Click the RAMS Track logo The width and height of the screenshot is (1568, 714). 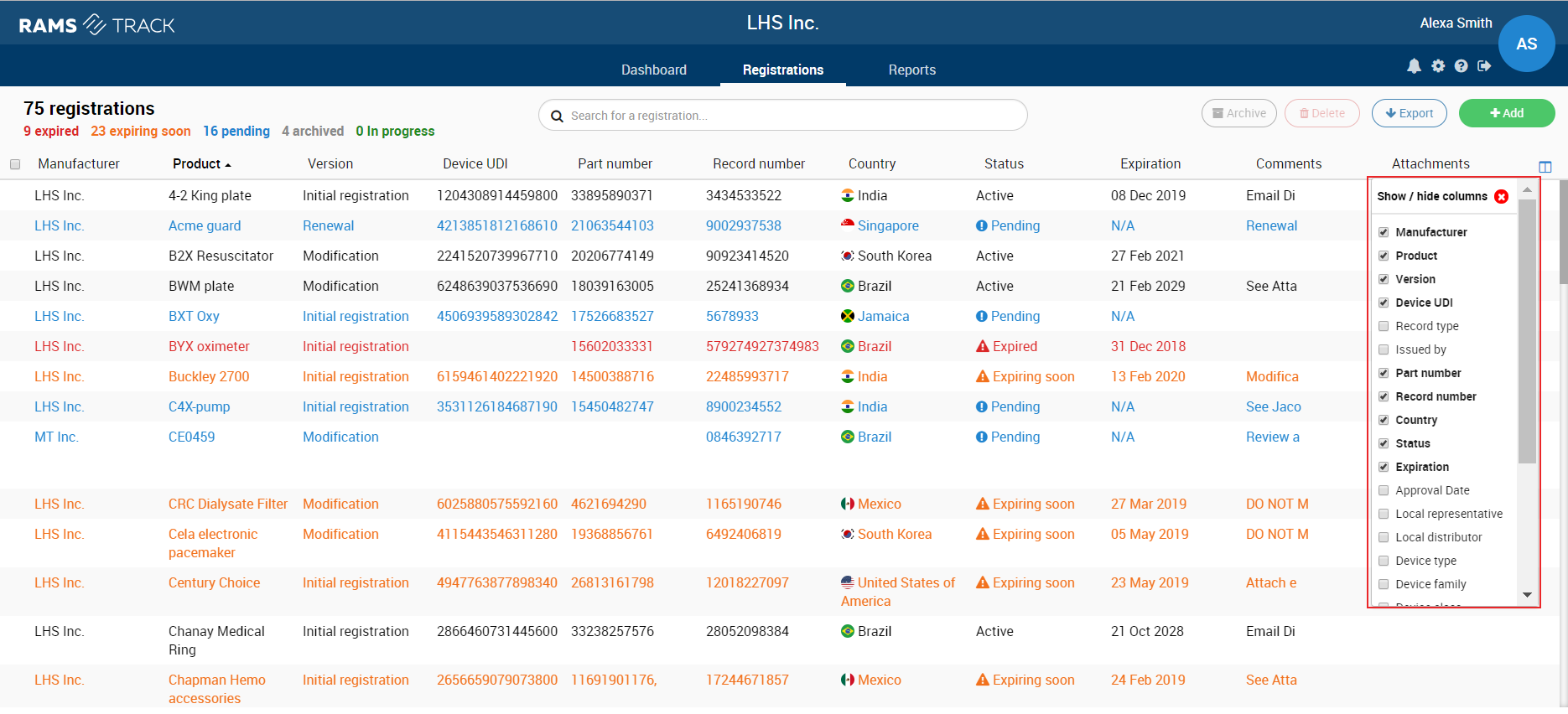pyautogui.click(x=96, y=25)
